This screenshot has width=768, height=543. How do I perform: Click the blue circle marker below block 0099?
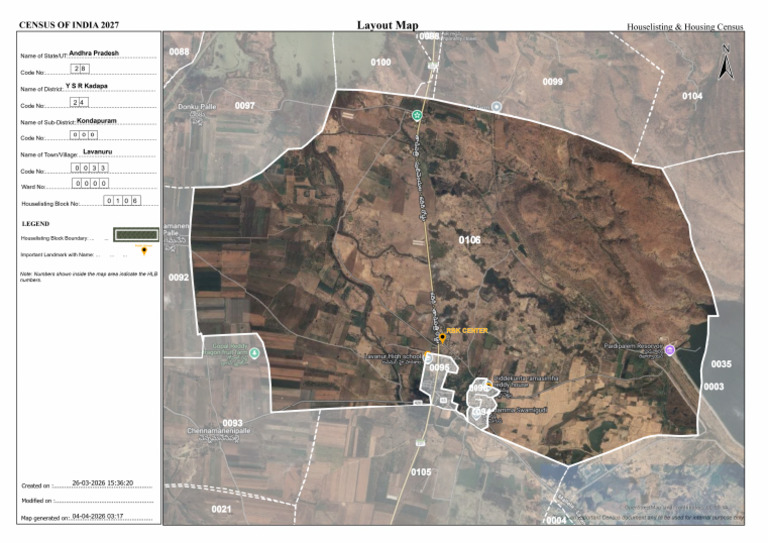[x=497, y=106]
